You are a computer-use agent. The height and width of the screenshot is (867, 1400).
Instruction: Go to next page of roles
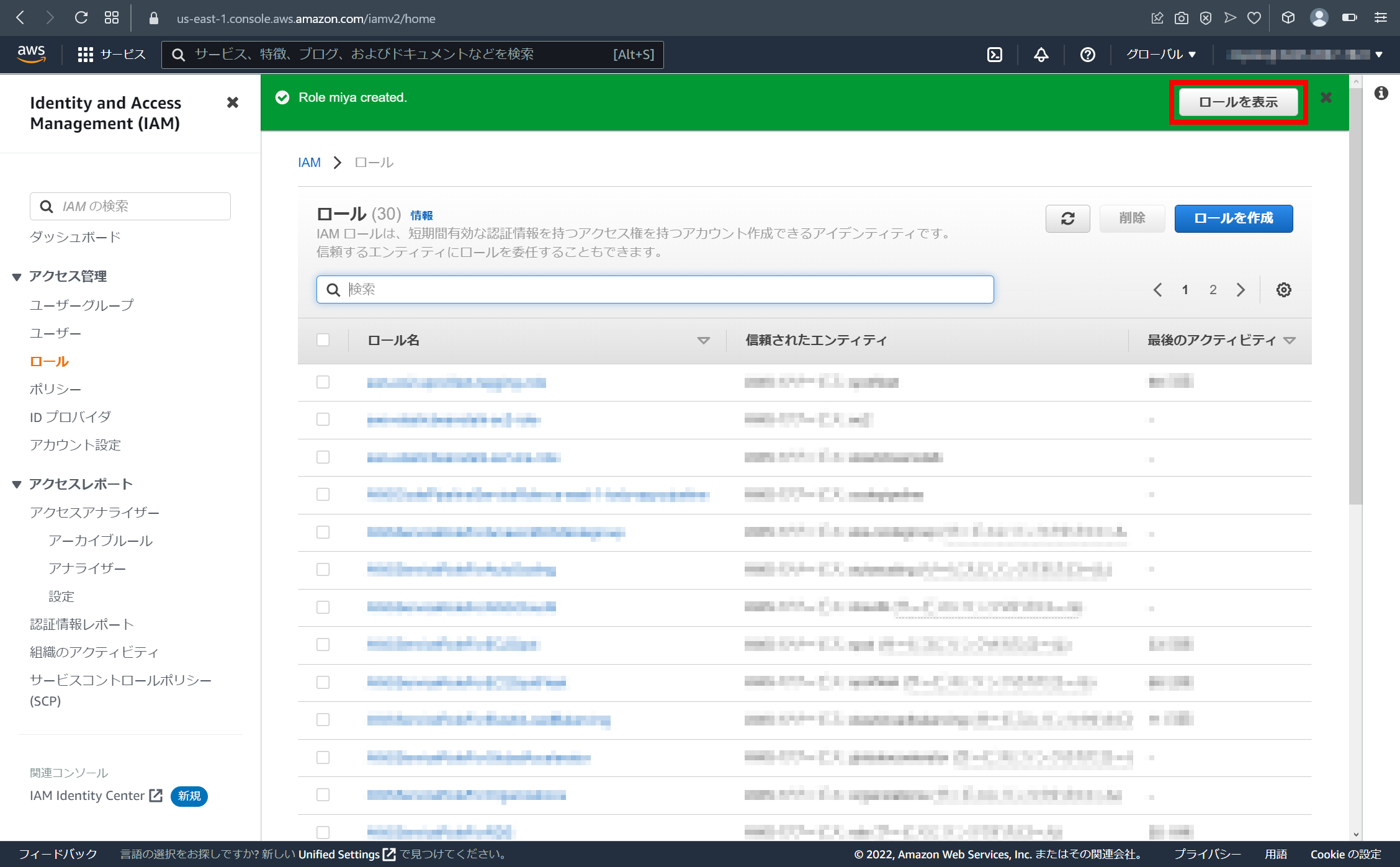click(x=1241, y=290)
